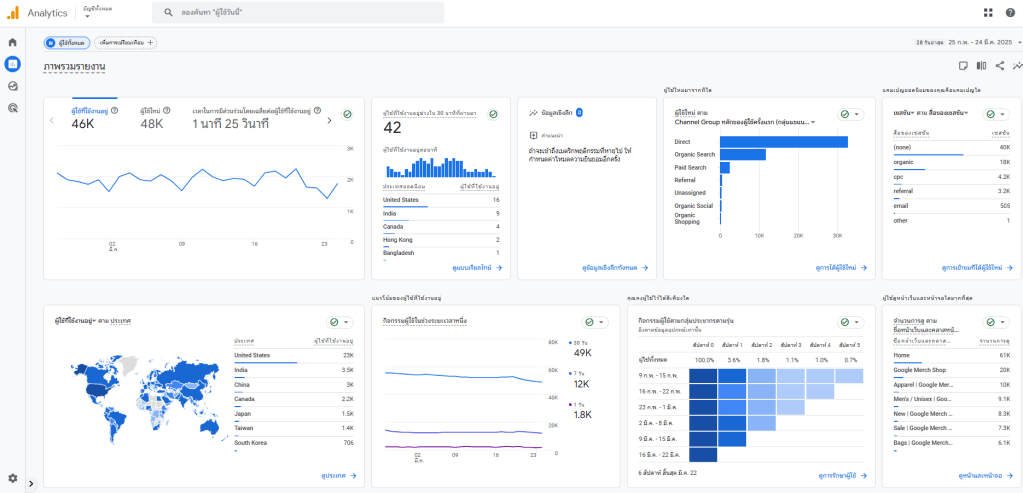Click the customize report icon in report toolbar
This screenshot has width=1023, height=493.
pos(962,66)
